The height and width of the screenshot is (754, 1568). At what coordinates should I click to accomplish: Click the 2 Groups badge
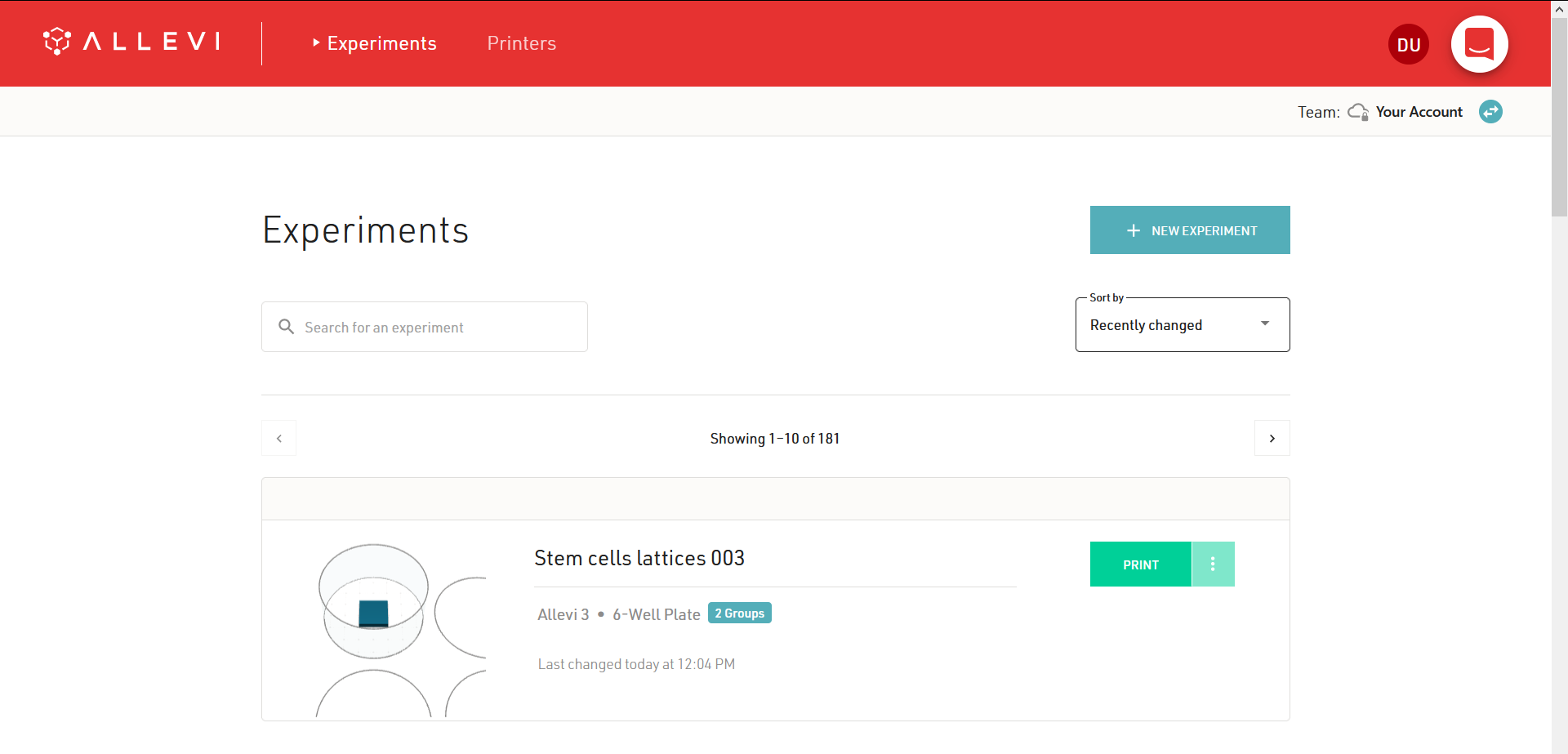coord(739,613)
